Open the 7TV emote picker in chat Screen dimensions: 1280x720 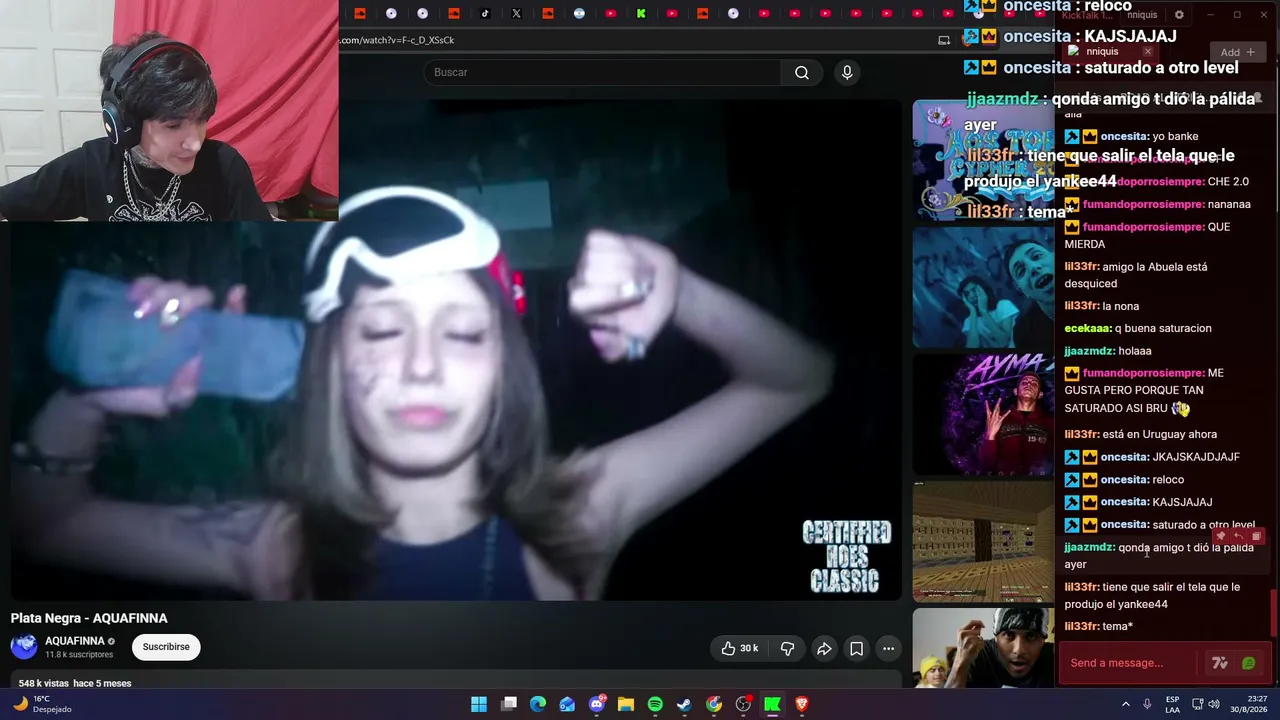tap(1219, 663)
